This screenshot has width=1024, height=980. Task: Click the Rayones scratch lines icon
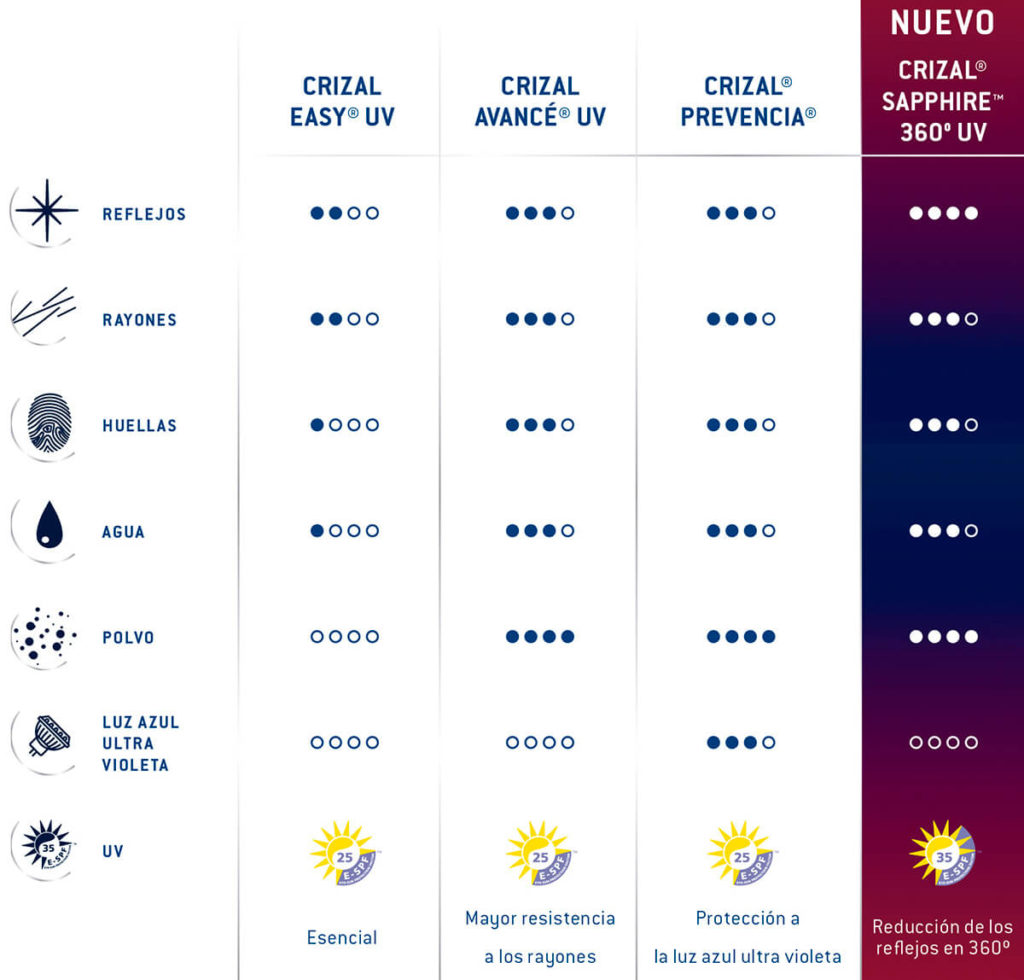(44, 316)
